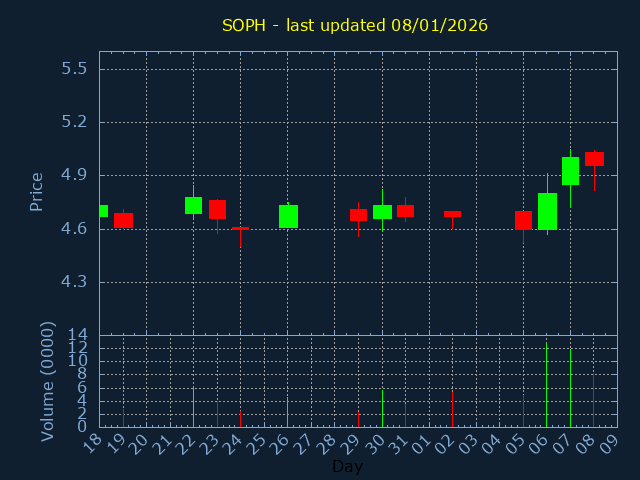Viewport: 640px width, 480px height.
Task: Select the green candlestick on day 26
Action: click(x=288, y=216)
